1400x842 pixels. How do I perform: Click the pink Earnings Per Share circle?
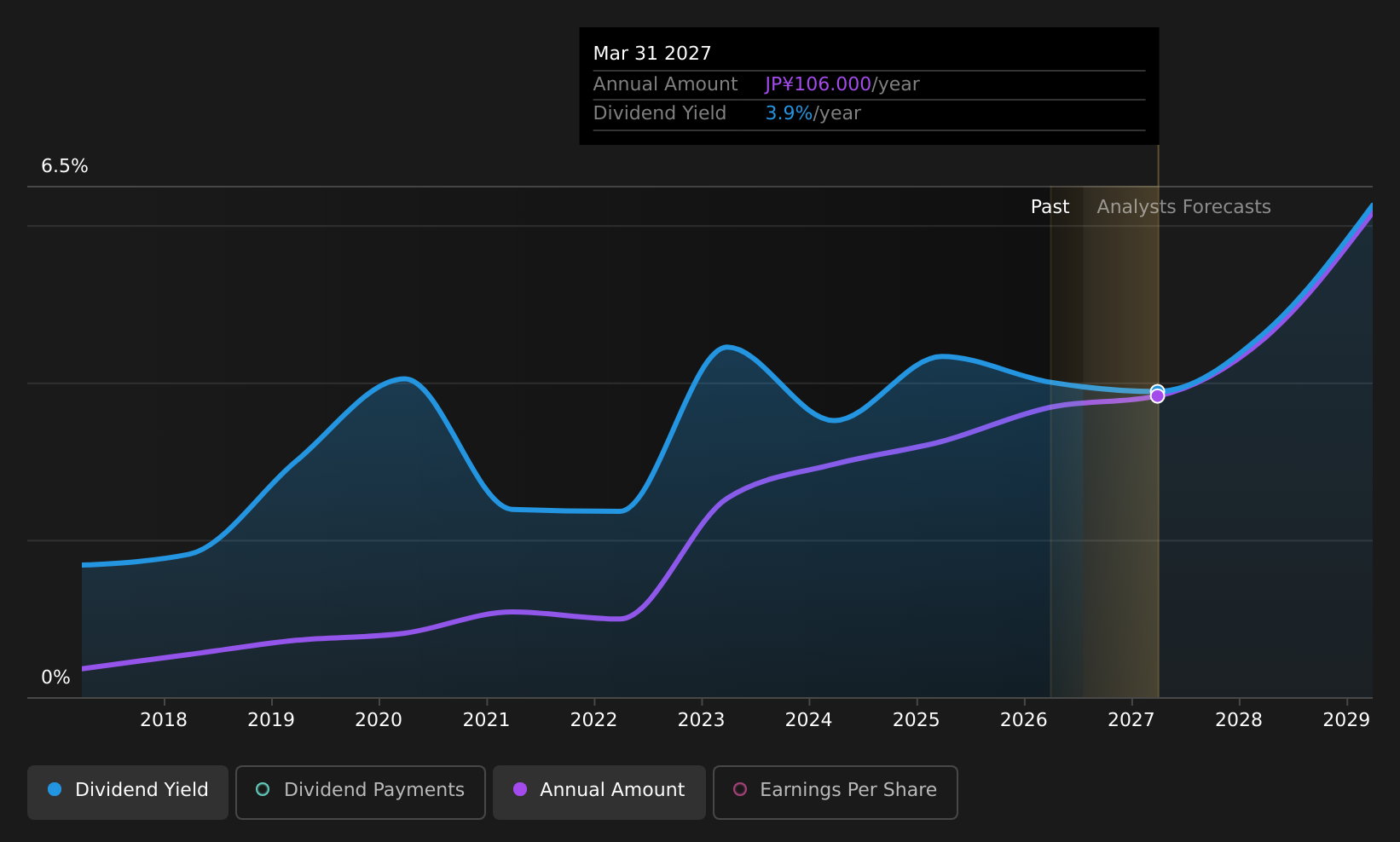pos(740,789)
